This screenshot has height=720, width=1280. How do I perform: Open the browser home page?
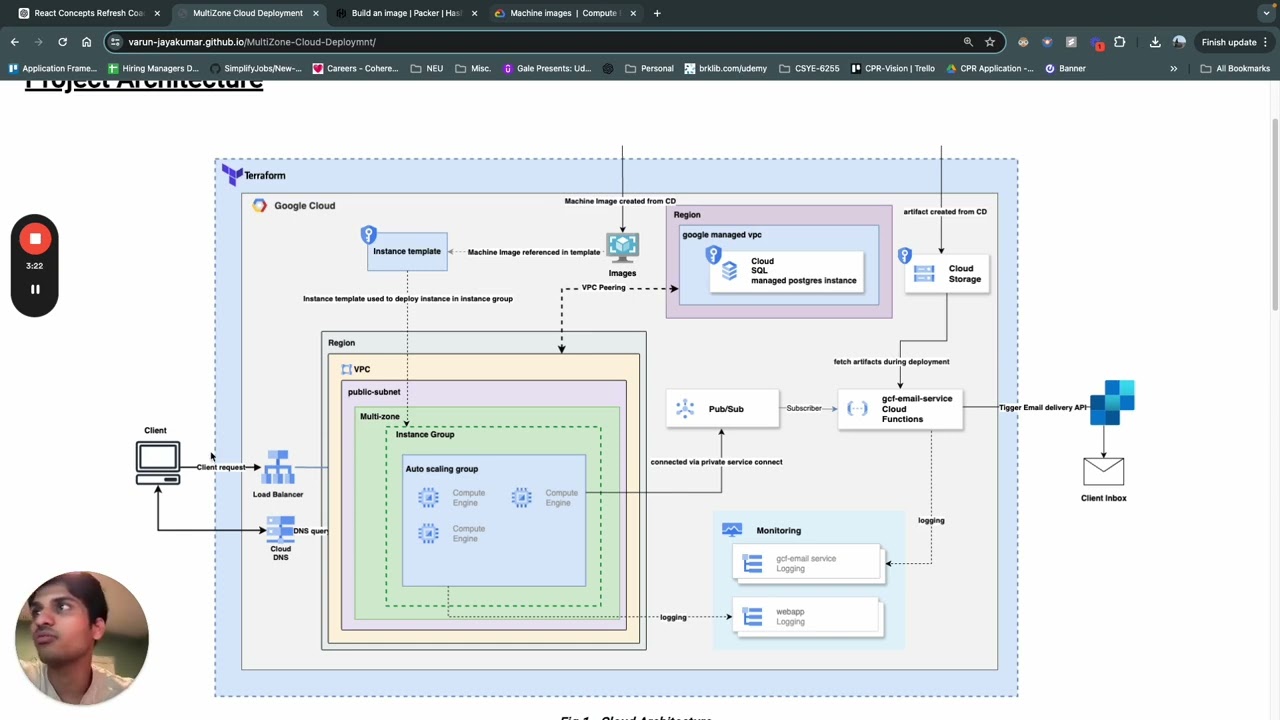tap(86, 42)
